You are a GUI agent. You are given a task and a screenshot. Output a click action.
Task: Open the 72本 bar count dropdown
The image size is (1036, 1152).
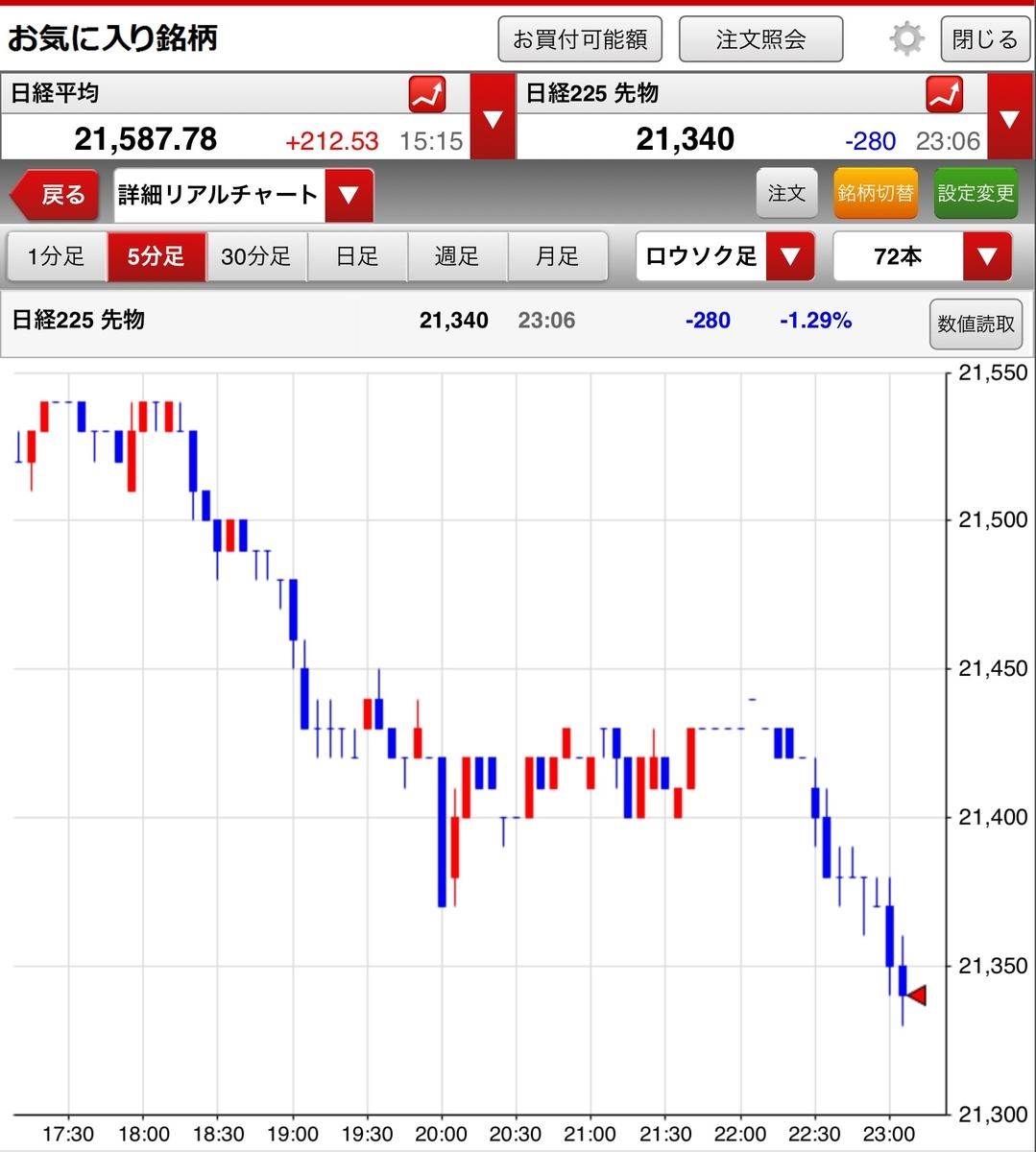pos(923,256)
